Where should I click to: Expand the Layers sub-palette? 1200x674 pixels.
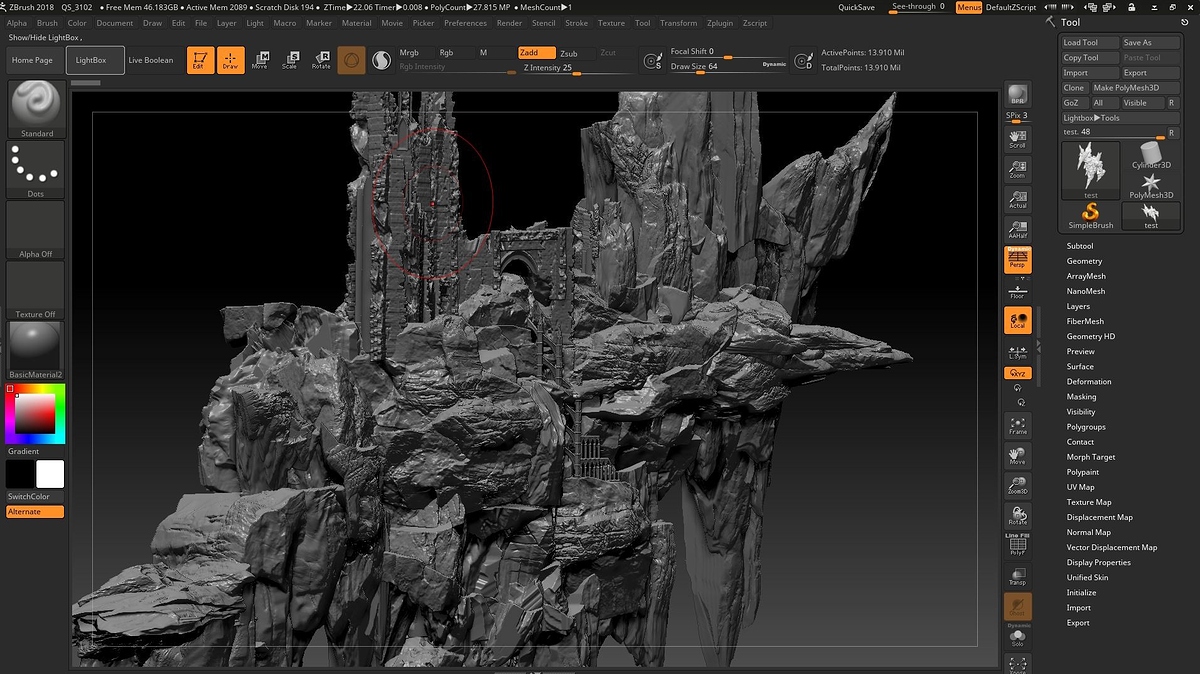(1078, 306)
